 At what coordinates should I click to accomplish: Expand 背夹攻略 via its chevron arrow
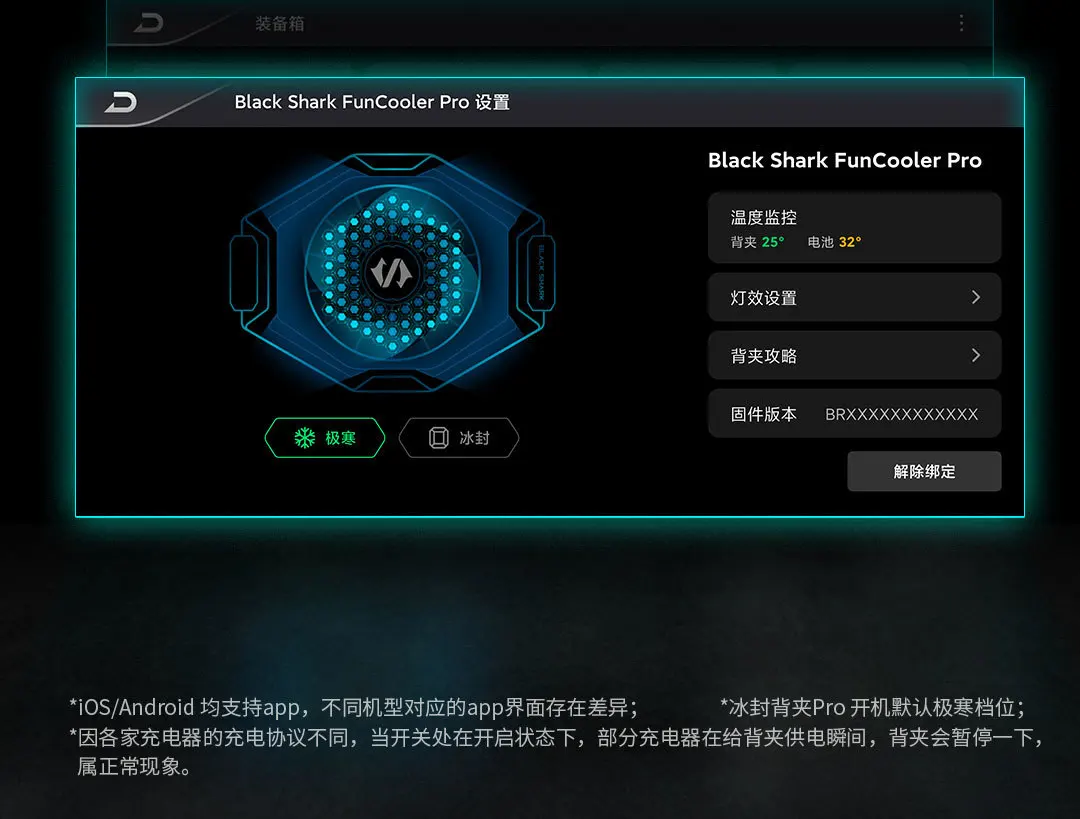point(975,355)
